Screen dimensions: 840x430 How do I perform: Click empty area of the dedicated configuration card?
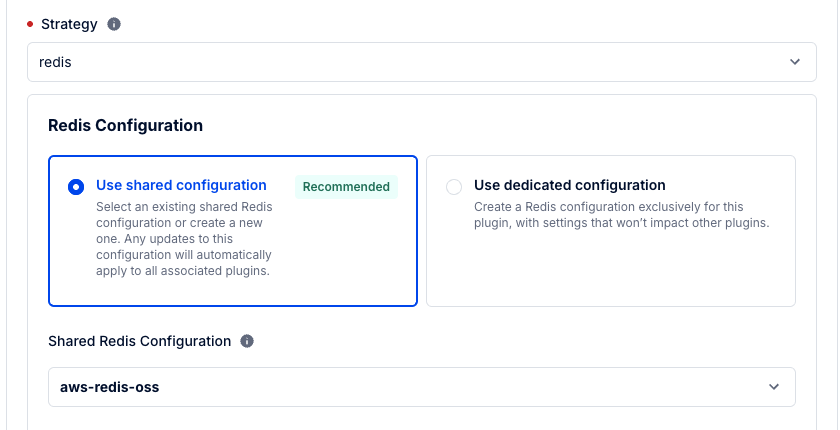[x=610, y=270]
